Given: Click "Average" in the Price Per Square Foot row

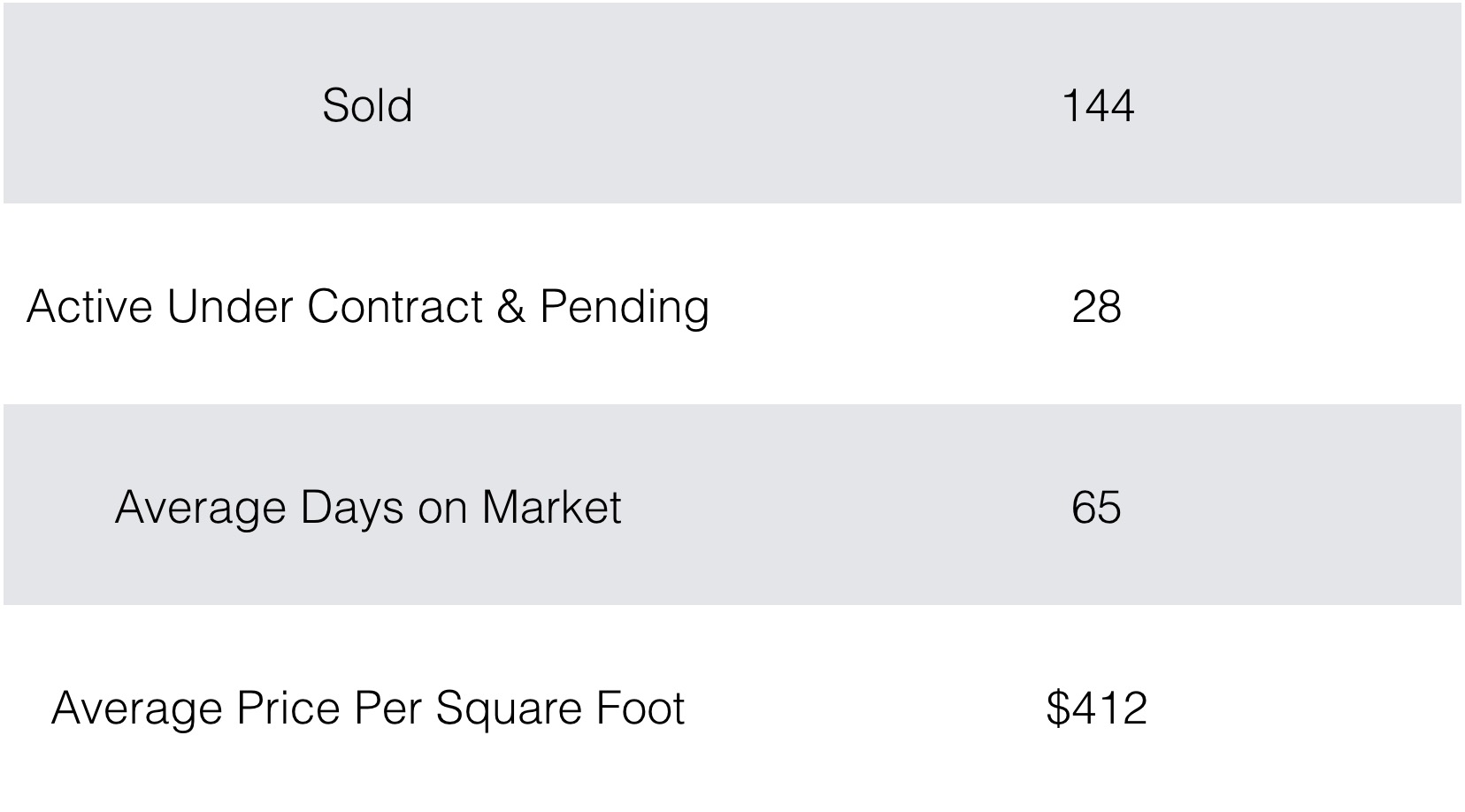Looking at the screenshot, I should click(x=136, y=709).
